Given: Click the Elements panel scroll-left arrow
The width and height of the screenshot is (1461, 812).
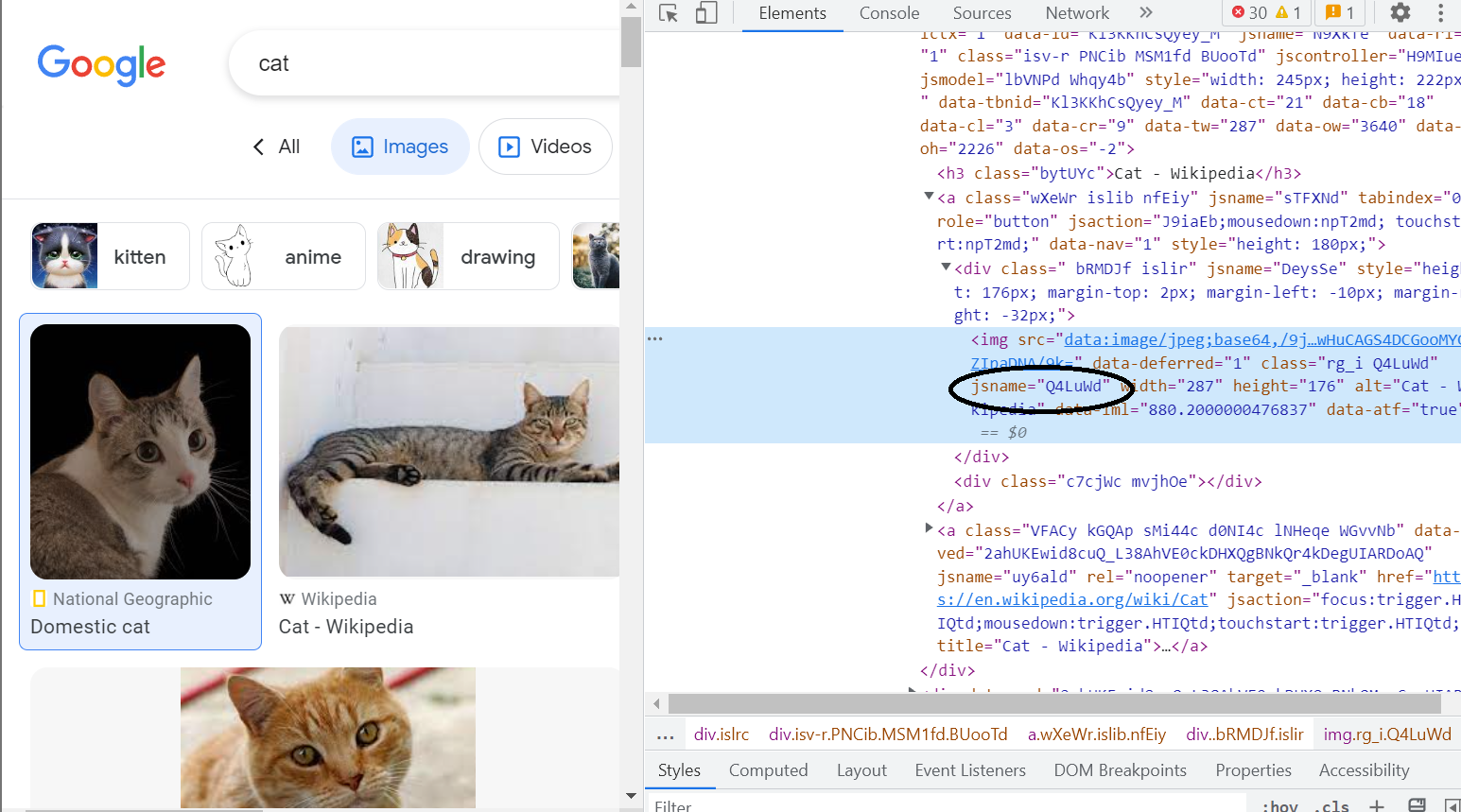Looking at the screenshot, I should tap(656, 703).
